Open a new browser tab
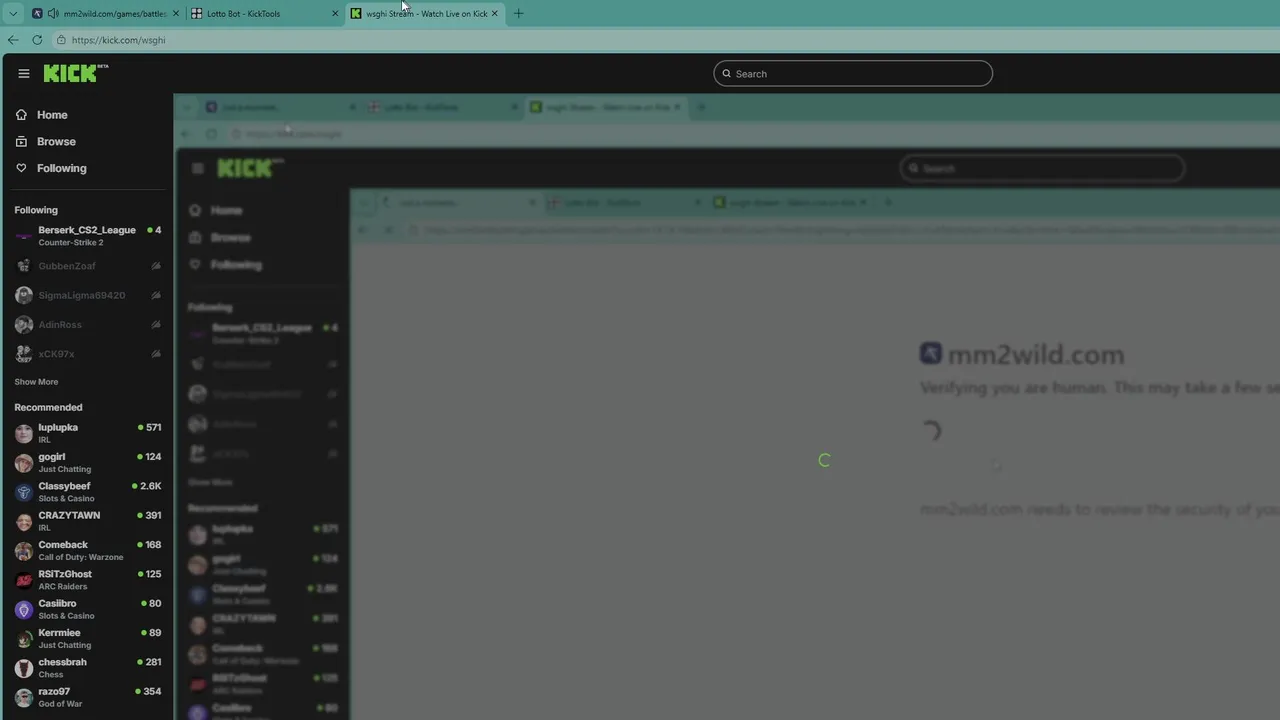 (518, 14)
